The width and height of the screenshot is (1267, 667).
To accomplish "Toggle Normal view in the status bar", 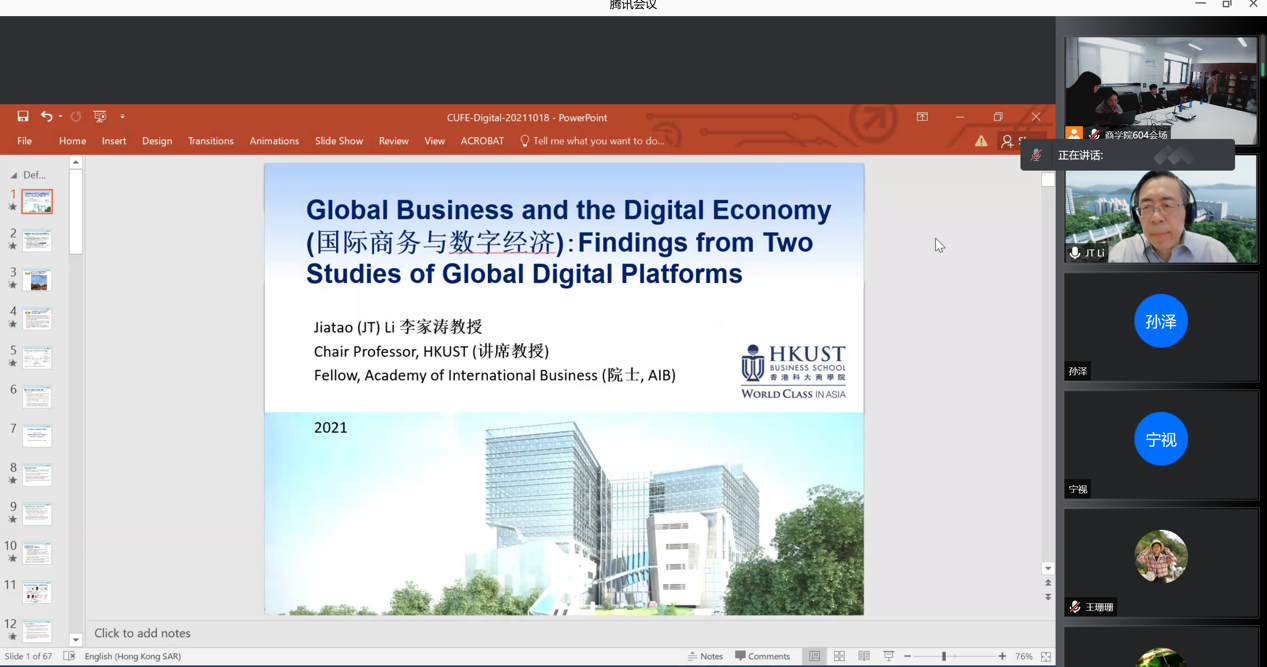I will click(814, 655).
